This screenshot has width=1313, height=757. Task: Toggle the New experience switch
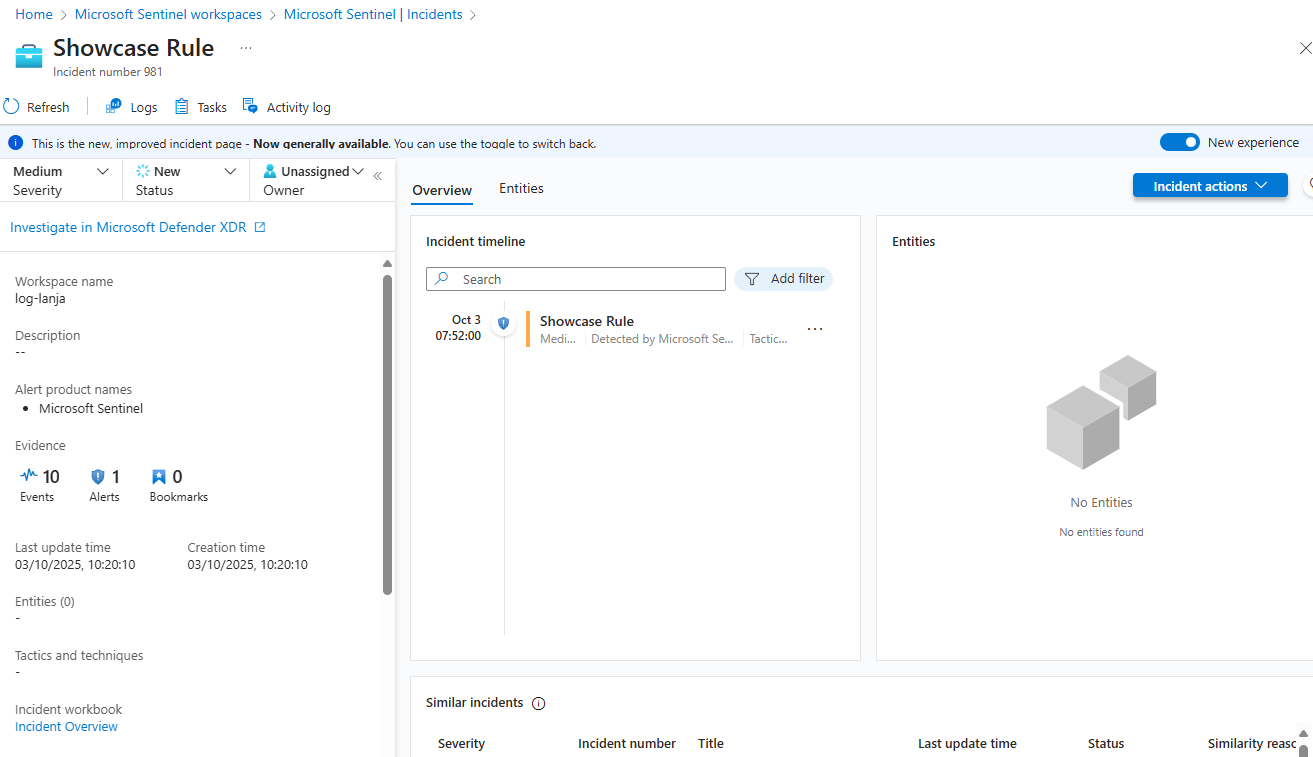coord(1179,142)
